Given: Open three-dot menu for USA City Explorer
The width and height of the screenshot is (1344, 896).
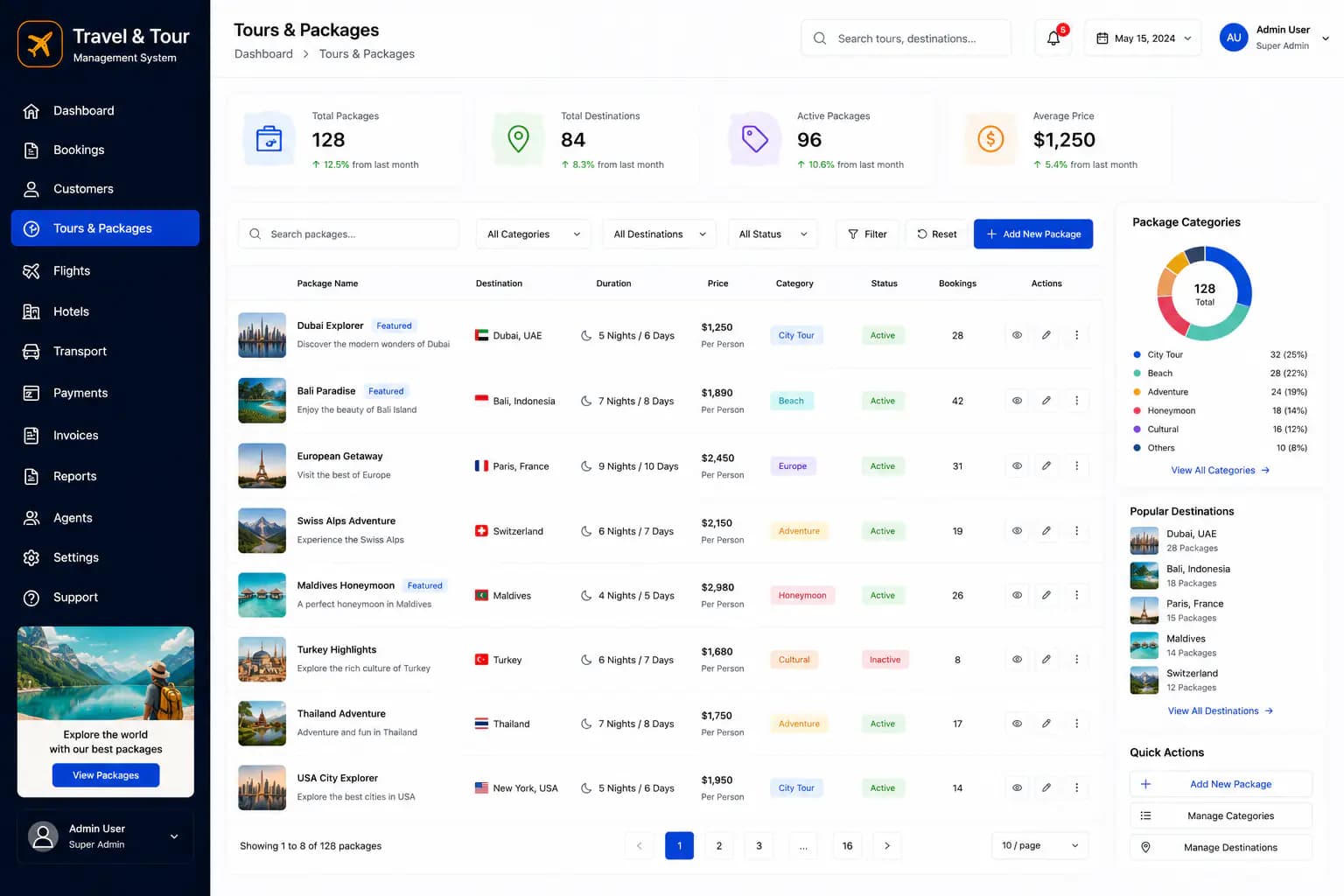Looking at the screenshot, I should tap(1076, 787).
